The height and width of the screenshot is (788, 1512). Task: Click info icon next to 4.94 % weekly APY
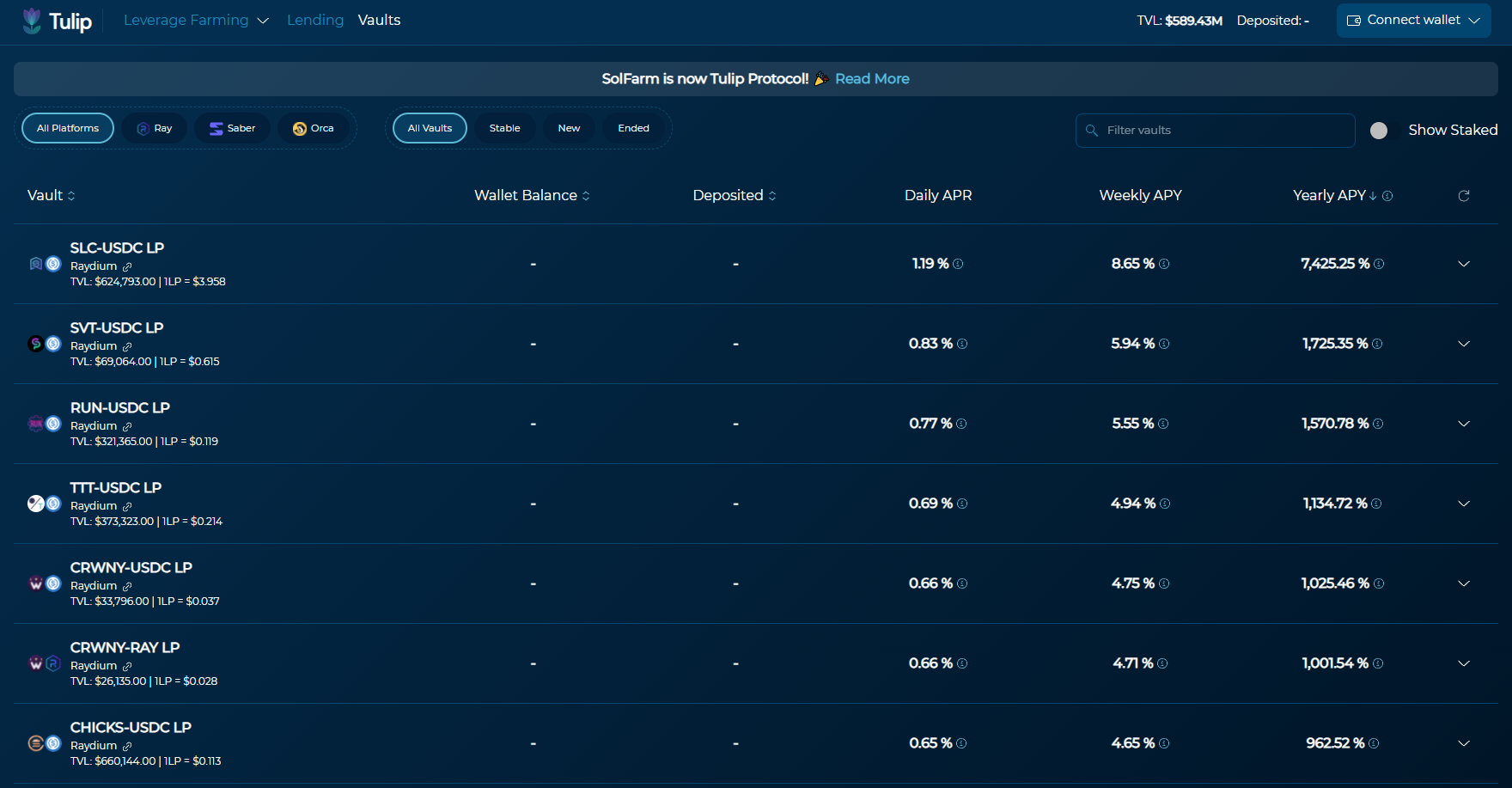pos(1165,504)
